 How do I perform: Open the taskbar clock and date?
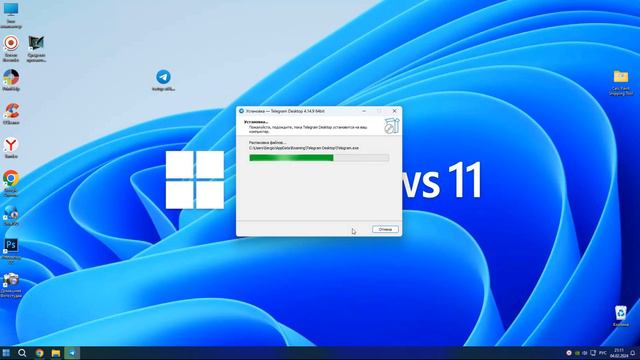coord(619,353)
